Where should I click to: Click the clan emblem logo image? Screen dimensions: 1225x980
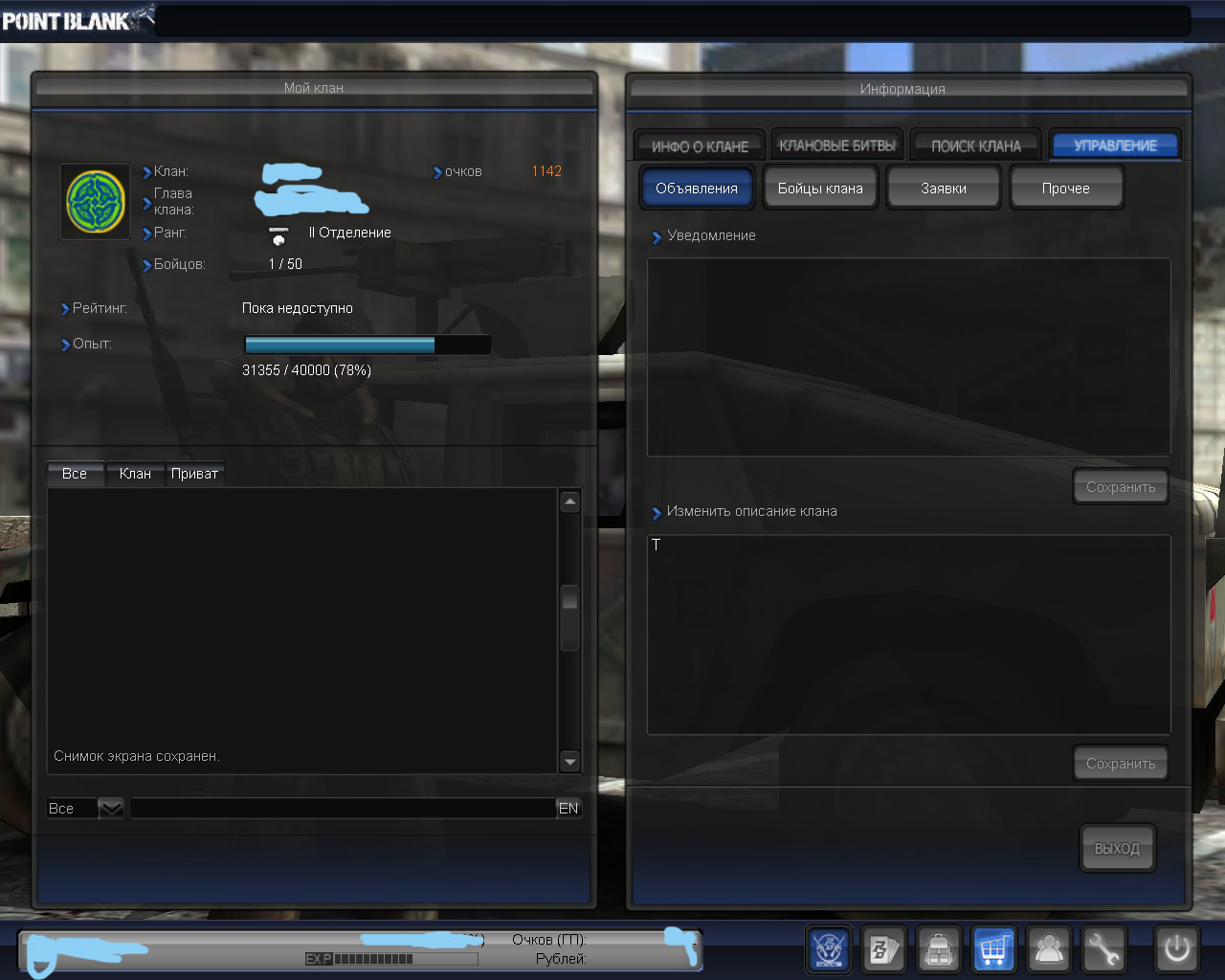pos(96,201)
